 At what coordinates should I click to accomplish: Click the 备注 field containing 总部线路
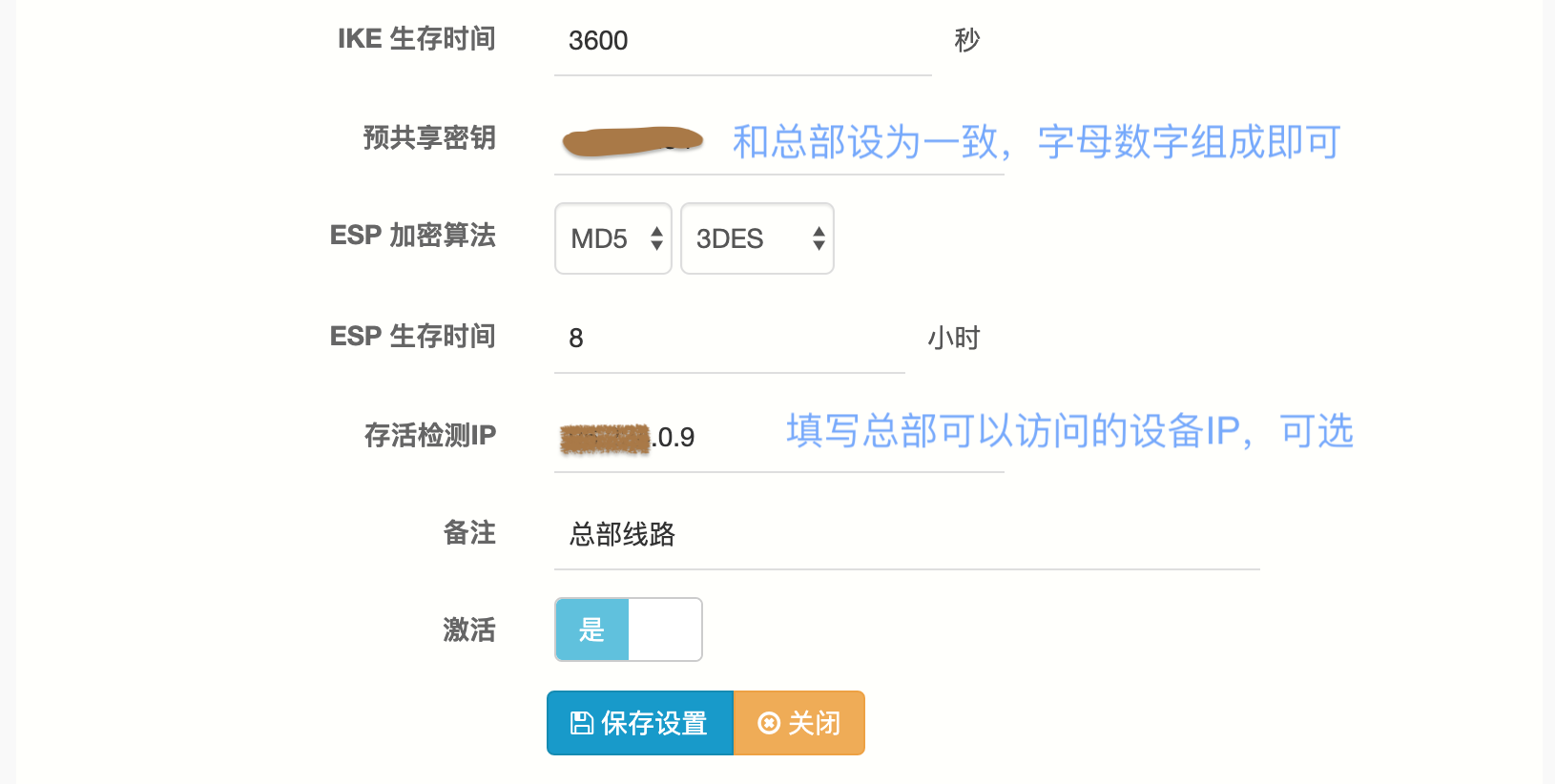(906, 534)
